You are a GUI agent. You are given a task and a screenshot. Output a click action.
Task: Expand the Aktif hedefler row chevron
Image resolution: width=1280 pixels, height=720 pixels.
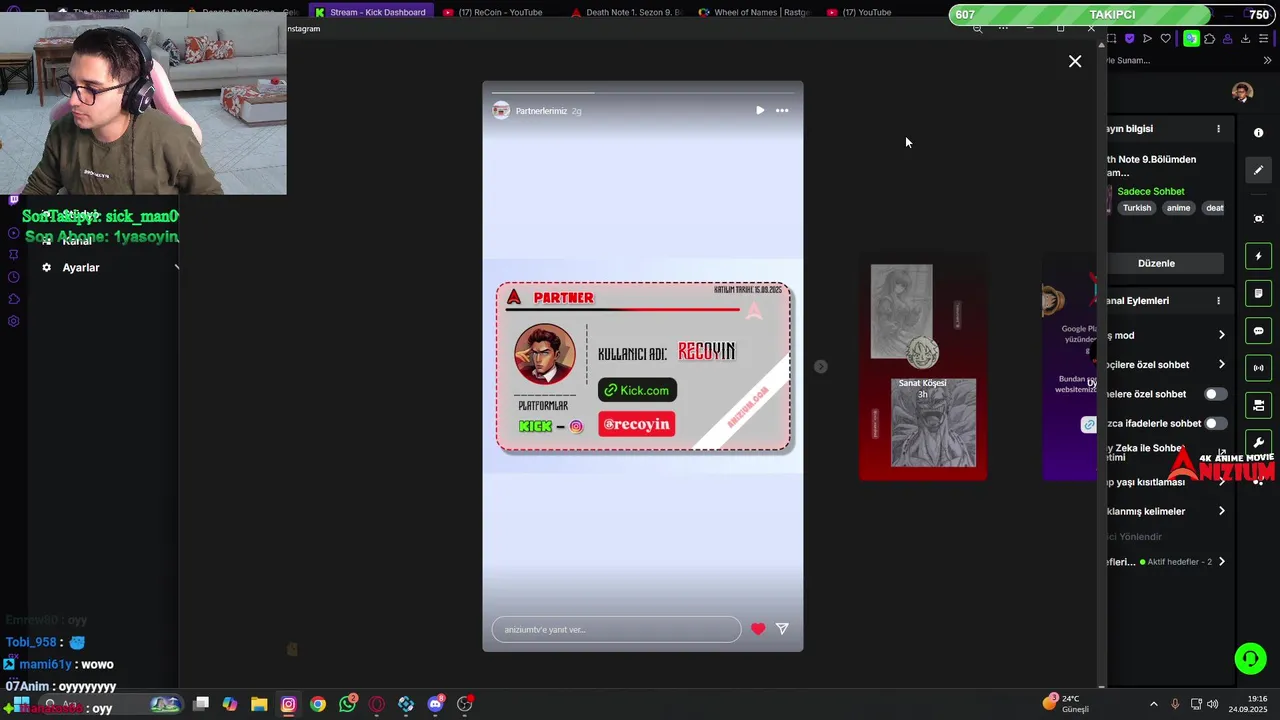[x=1221, y=562]
